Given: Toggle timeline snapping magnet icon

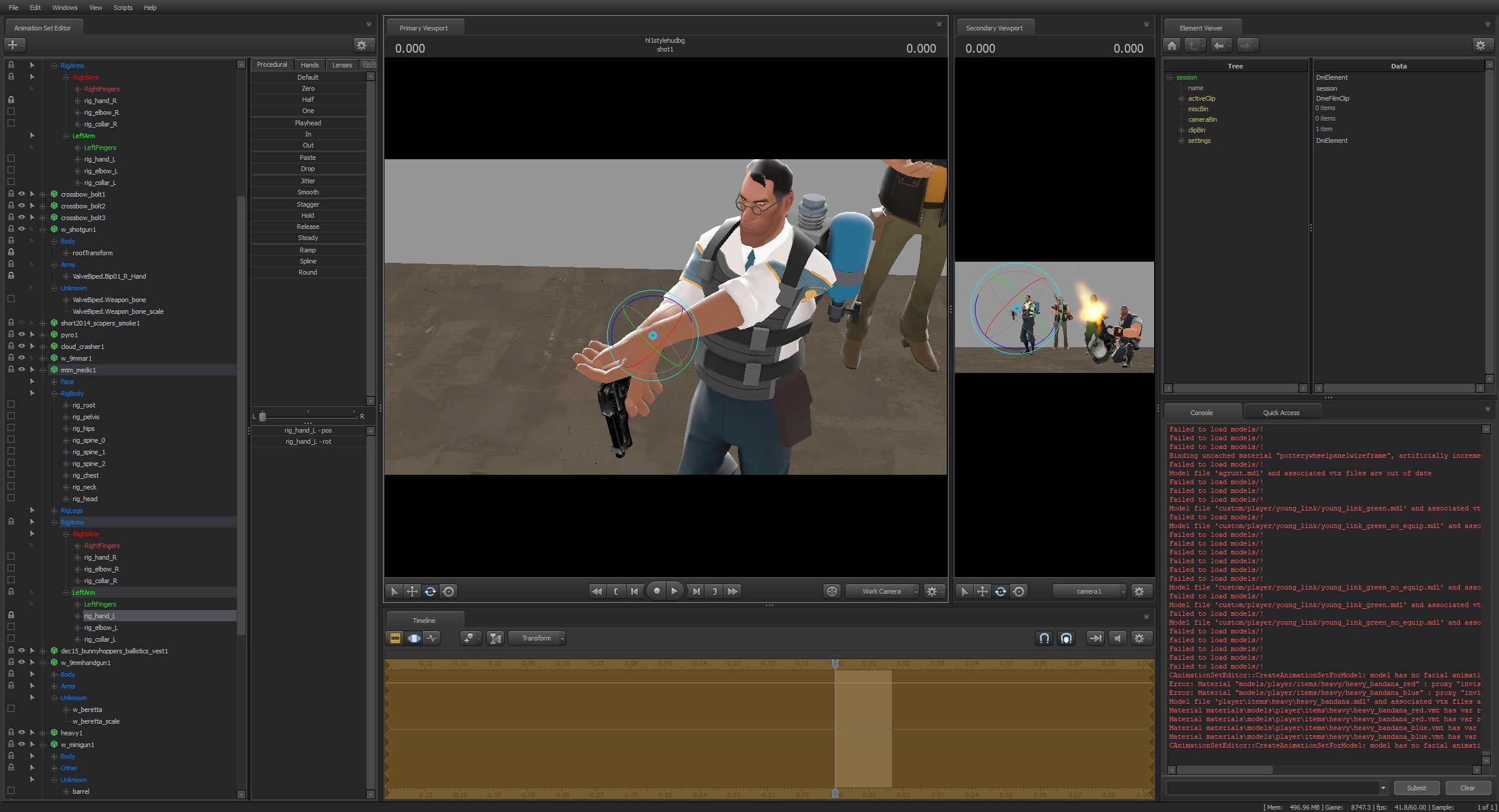Looking at the screenshot, I should 1044,638.
